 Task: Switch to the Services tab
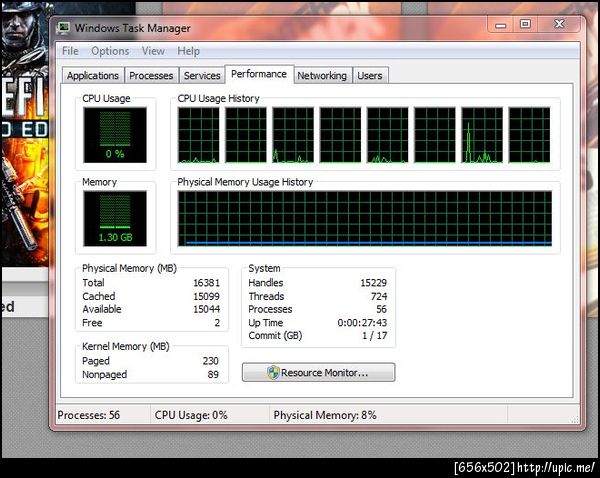(202, 75)
